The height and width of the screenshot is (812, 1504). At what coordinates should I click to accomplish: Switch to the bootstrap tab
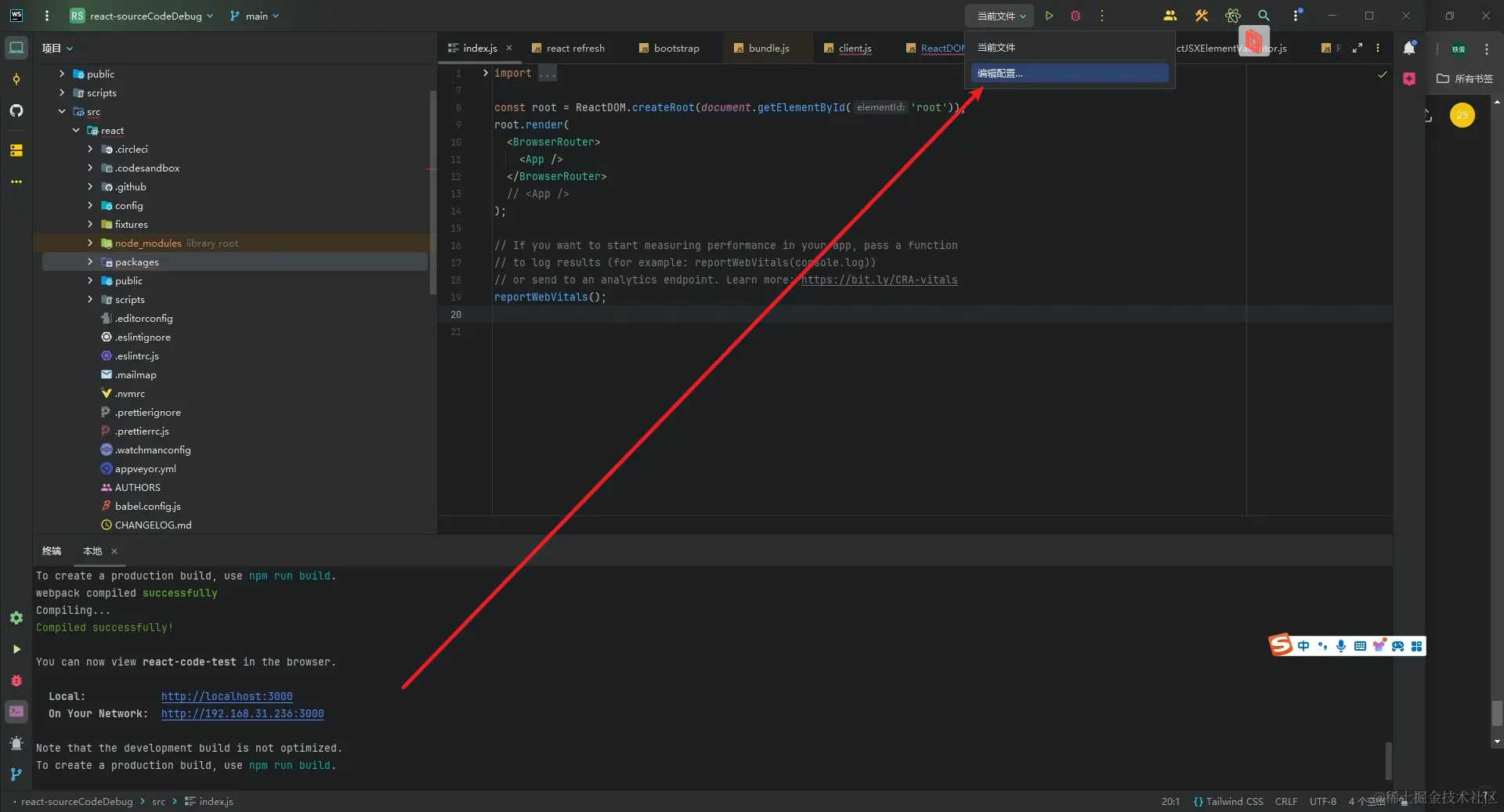pyautogui.click(x=669, y=49)
